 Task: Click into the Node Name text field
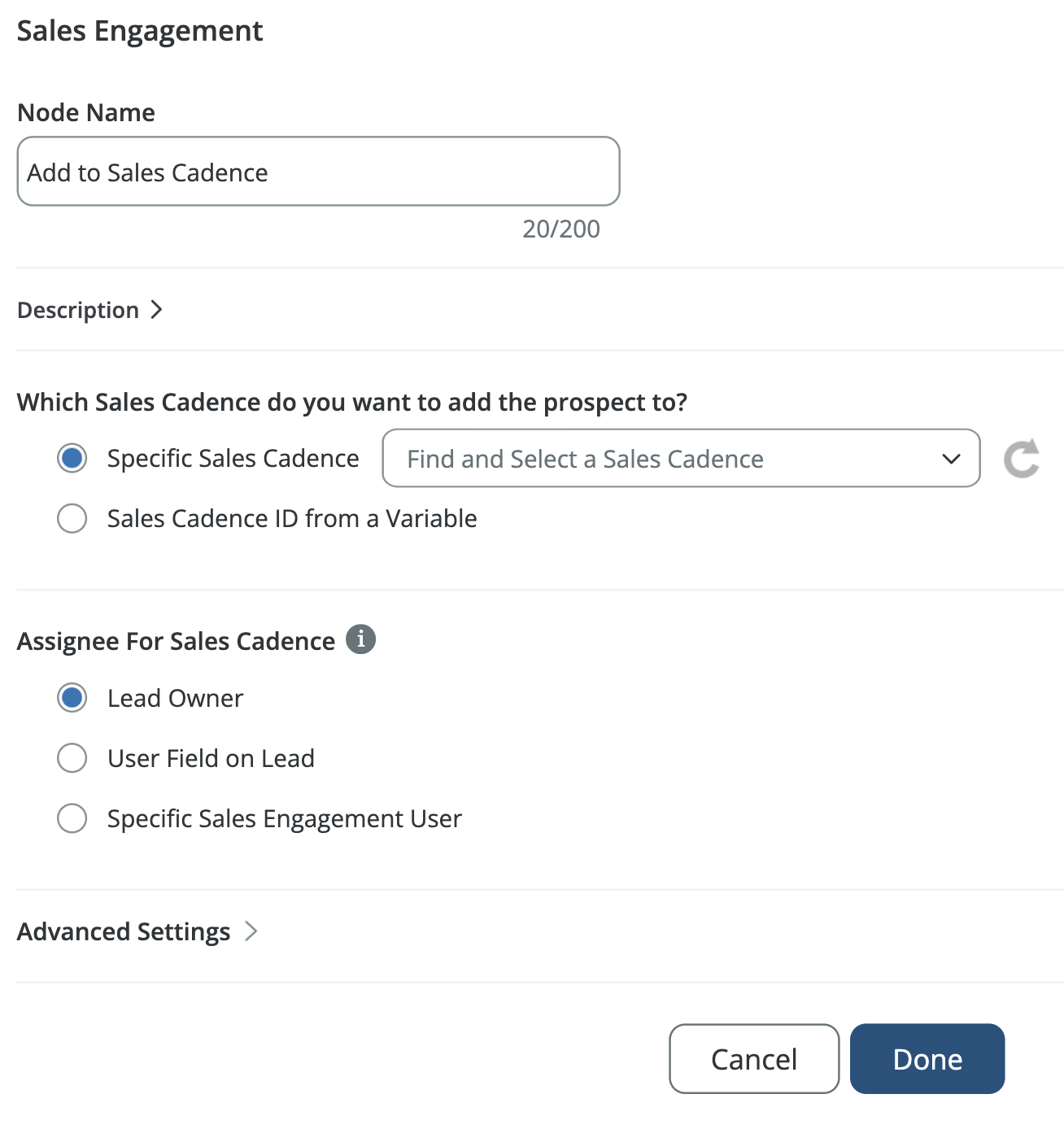[x=318, y=171]
